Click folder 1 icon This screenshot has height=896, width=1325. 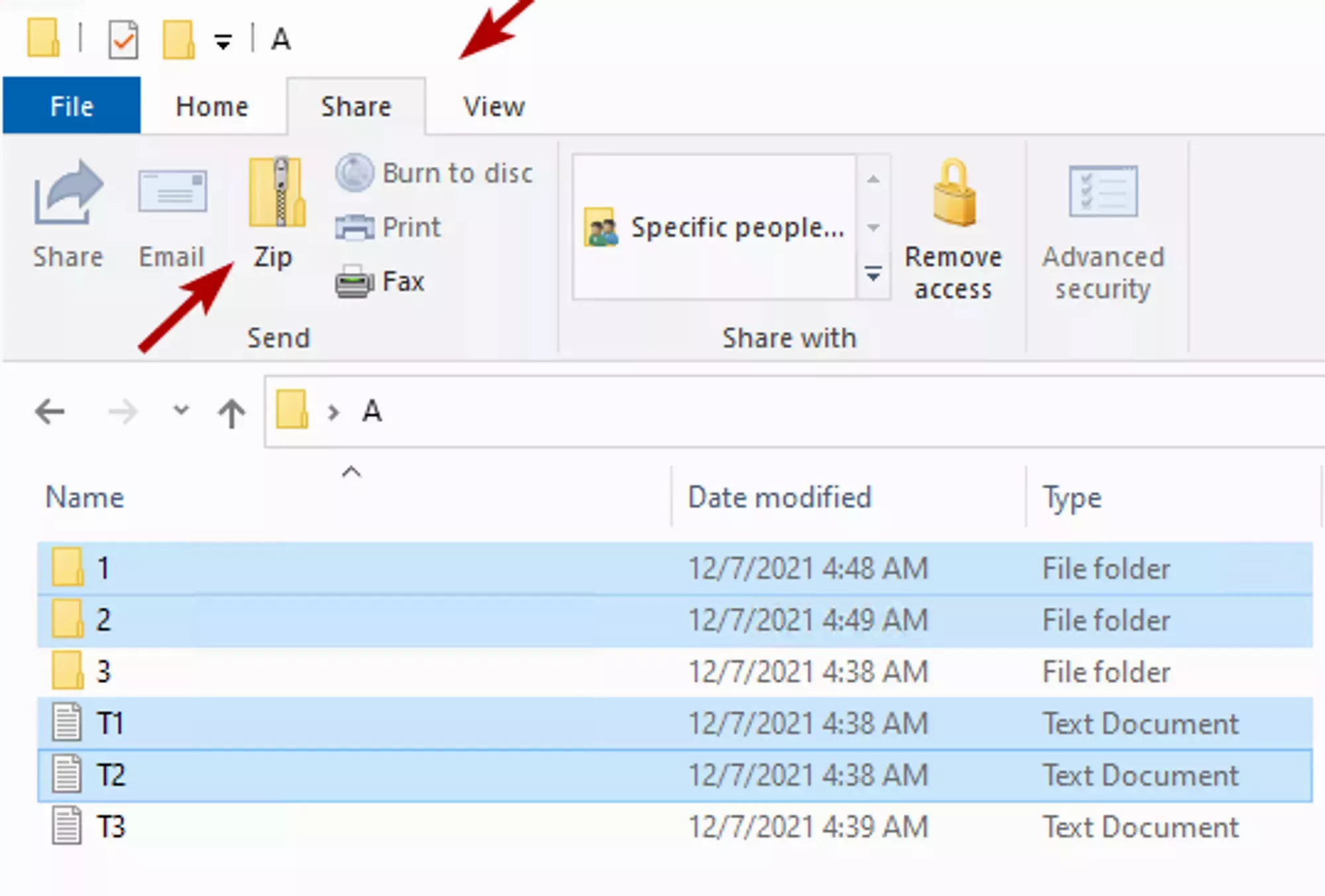point(68,567)
